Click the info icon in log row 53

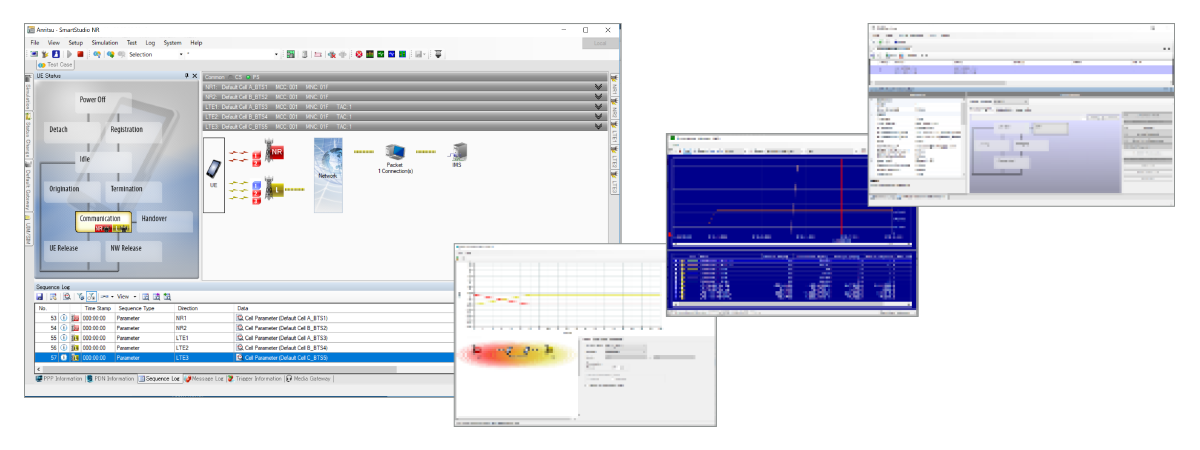(64, 318)
